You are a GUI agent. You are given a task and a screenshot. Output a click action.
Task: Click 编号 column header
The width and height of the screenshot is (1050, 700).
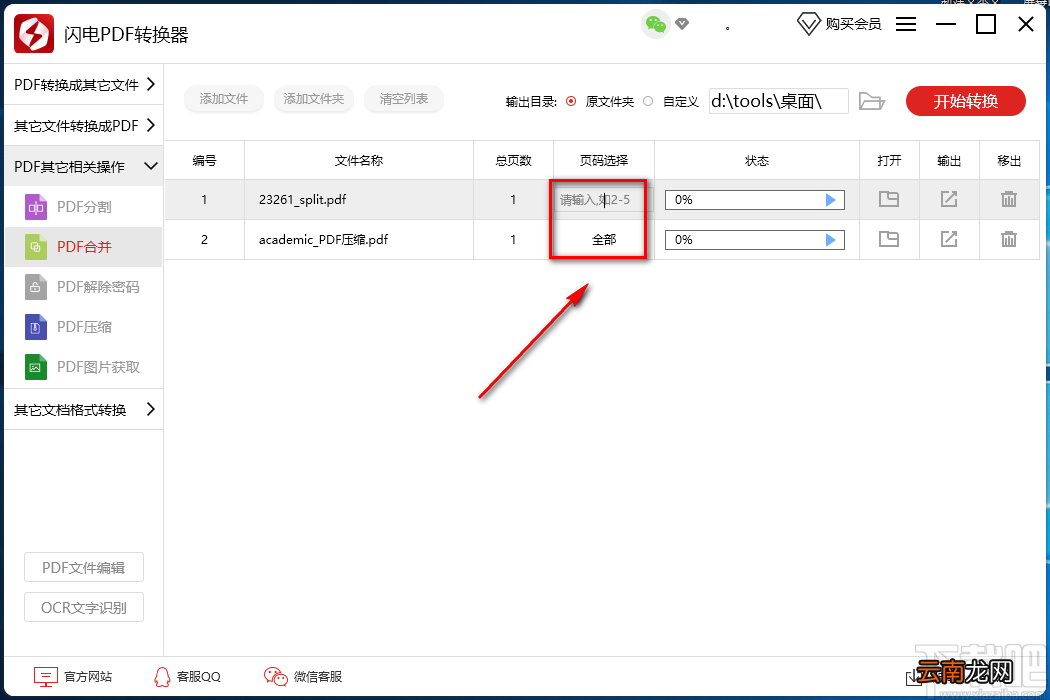click(204, 161)
